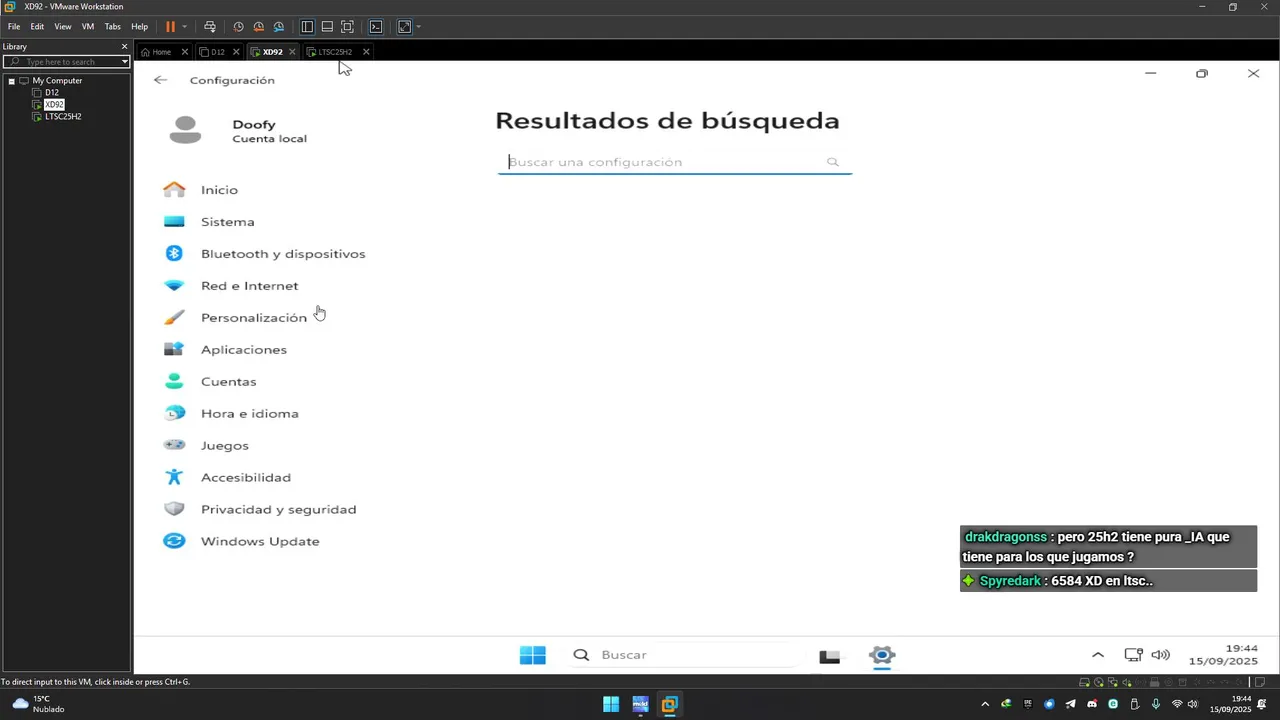Open the console view icon
The image size is (1280, 720).
[x=375, y=27]
